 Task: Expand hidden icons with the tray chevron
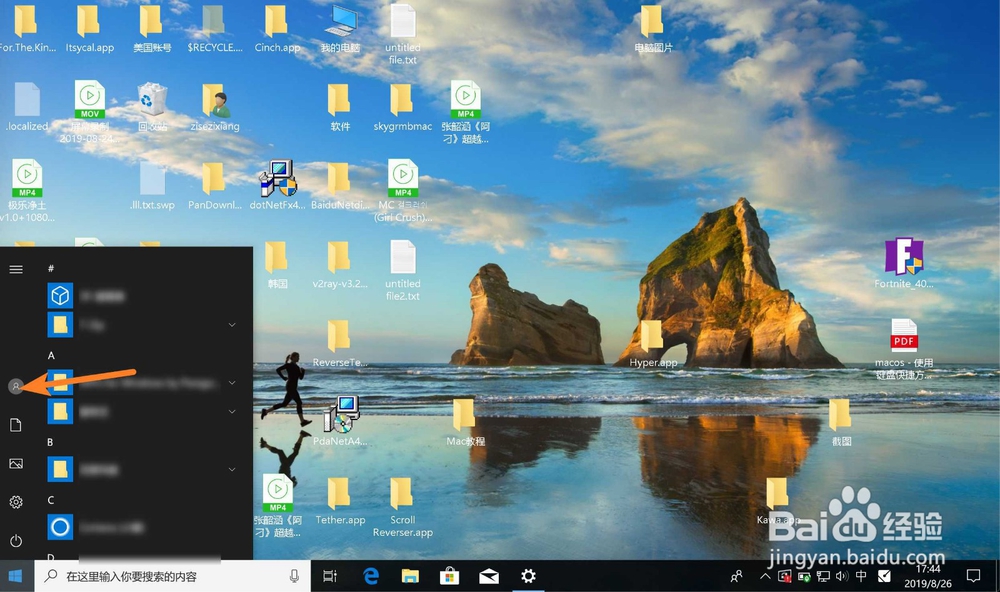(x=764, y=576)
